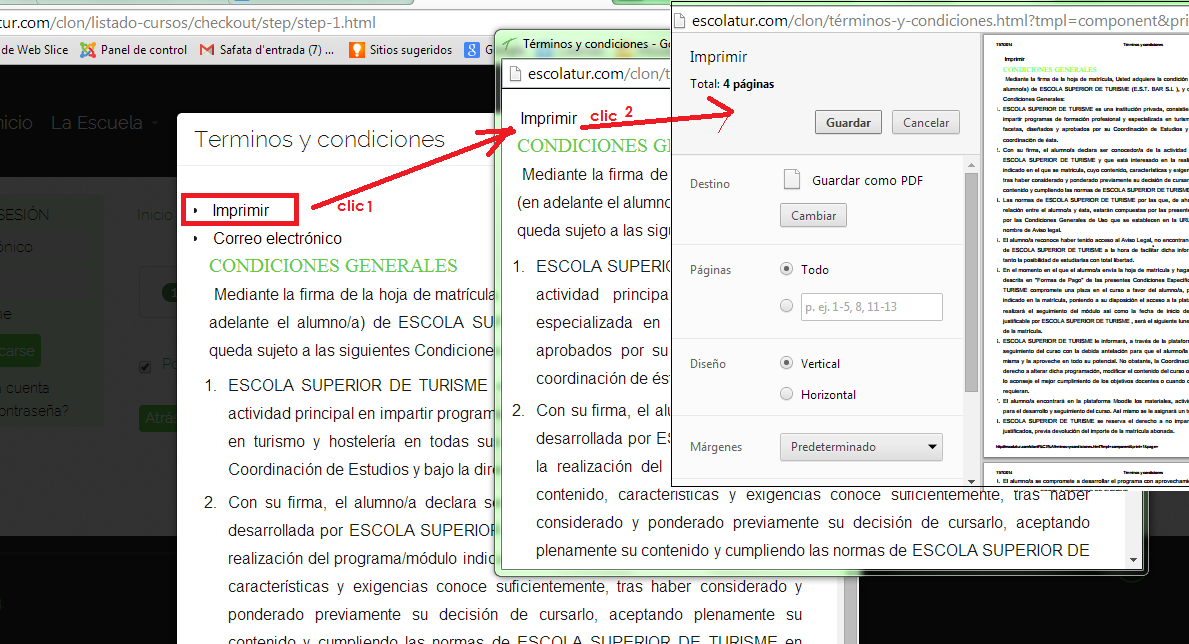Viewport: 1189px width, 644px height.
Task: Toggle the checkbox behind the Terminos modal
Action: tap(145, 367)
